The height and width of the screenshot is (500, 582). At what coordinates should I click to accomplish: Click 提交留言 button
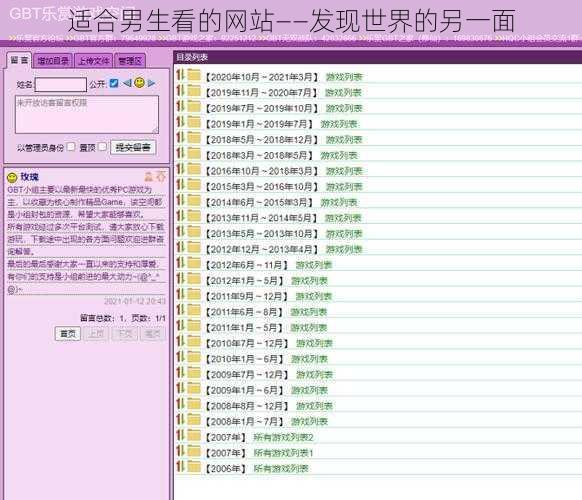[x=133, y=147]
